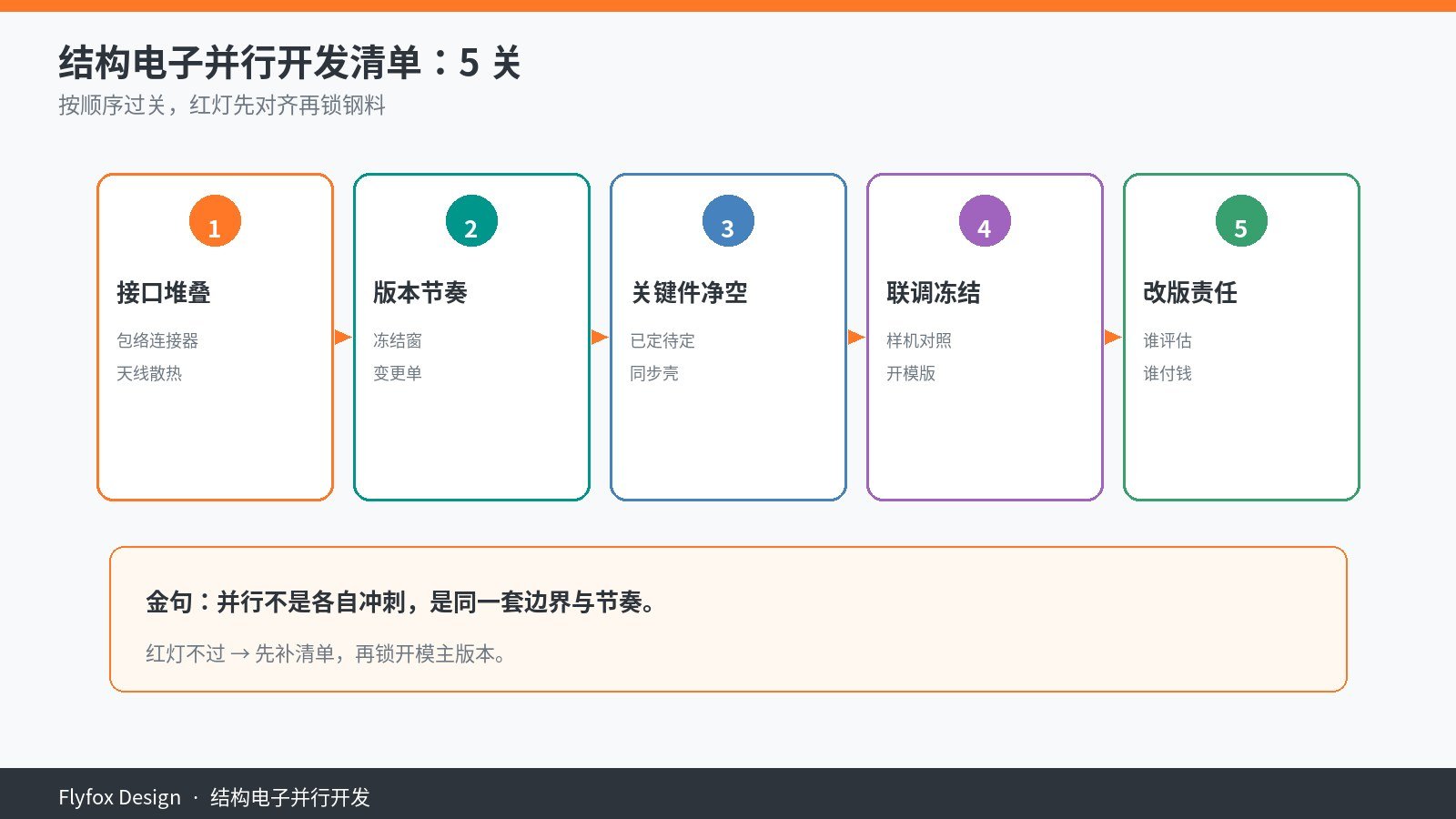Click the teal number 2 circle
The image size is (1456, 819).
471,221
